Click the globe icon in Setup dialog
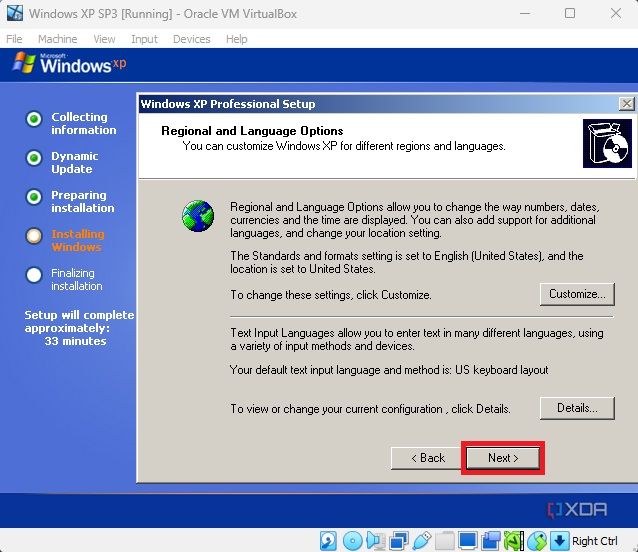638x552 pixels. 198,216
